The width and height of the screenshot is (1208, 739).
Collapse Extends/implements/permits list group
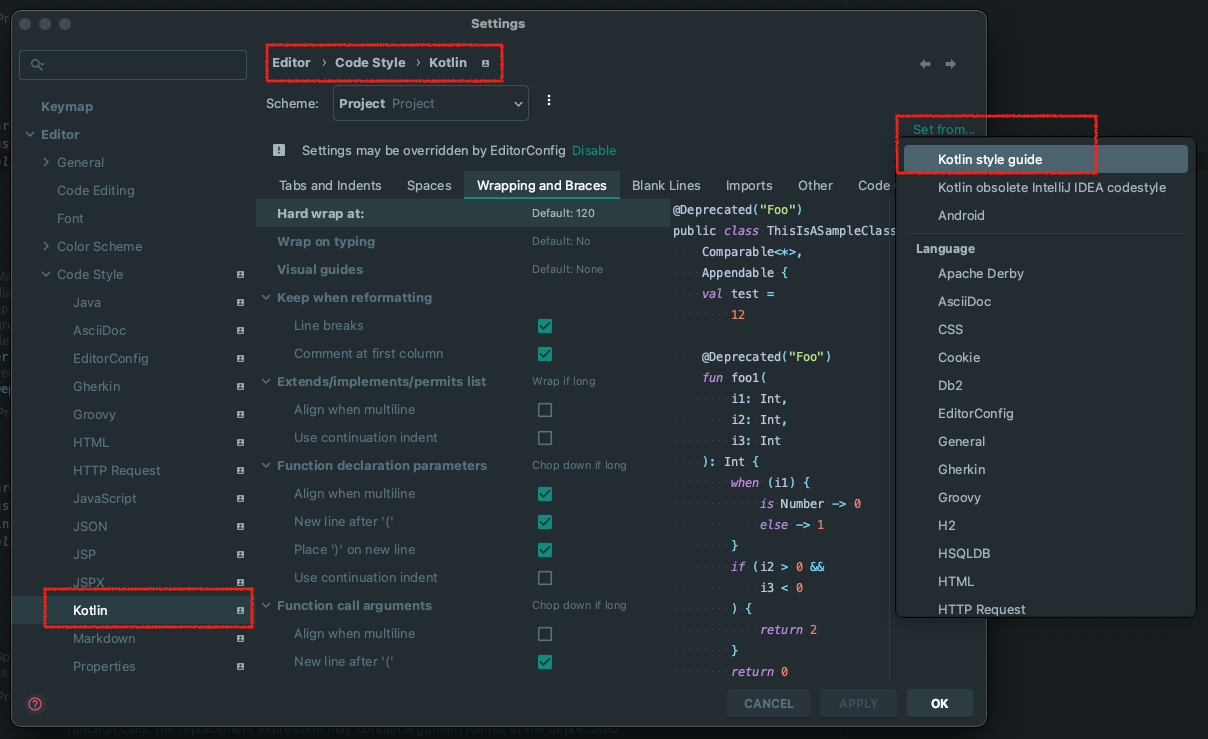coord(266,382)
